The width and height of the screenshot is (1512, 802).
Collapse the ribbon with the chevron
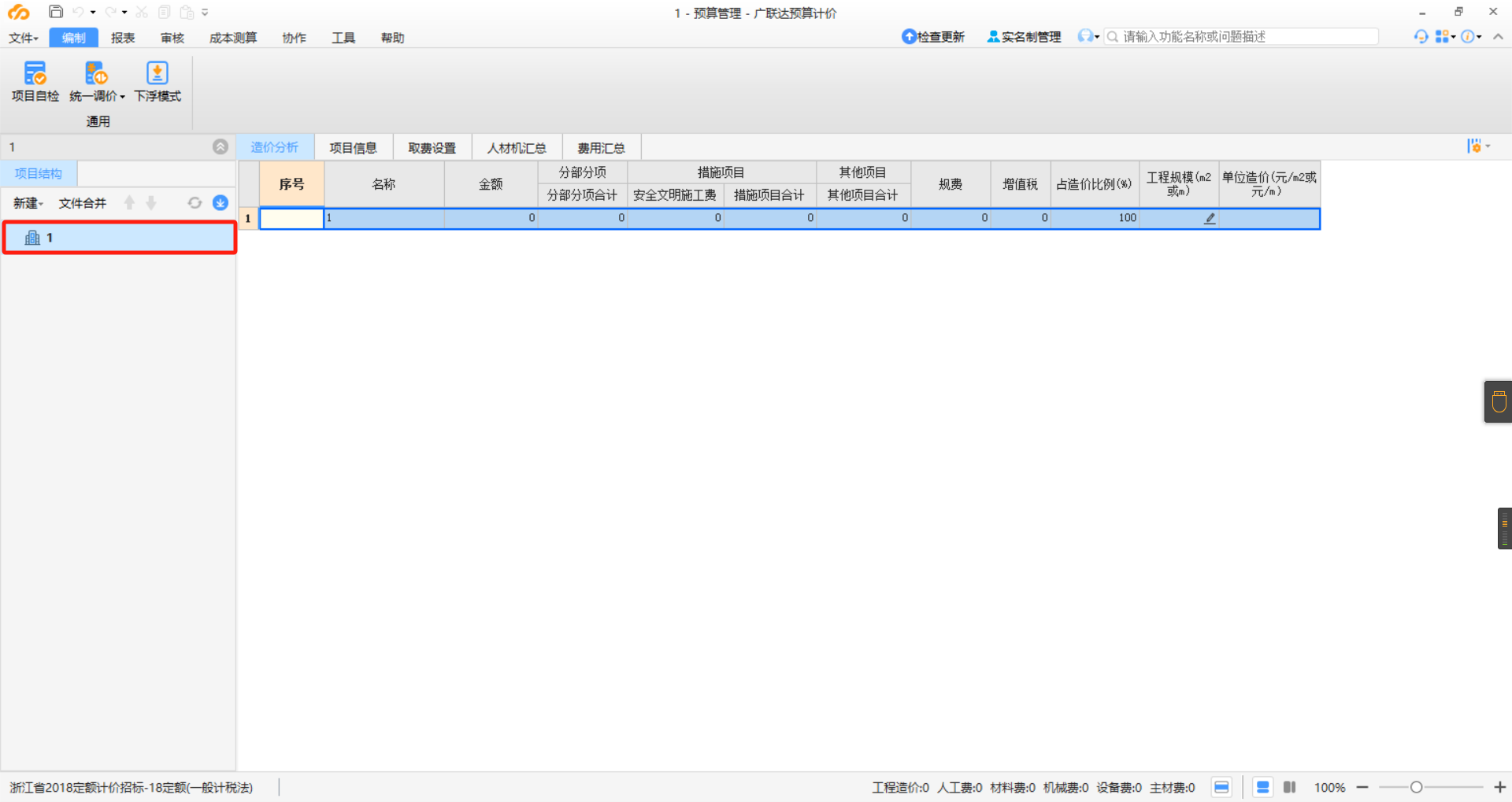point(1498,36)
